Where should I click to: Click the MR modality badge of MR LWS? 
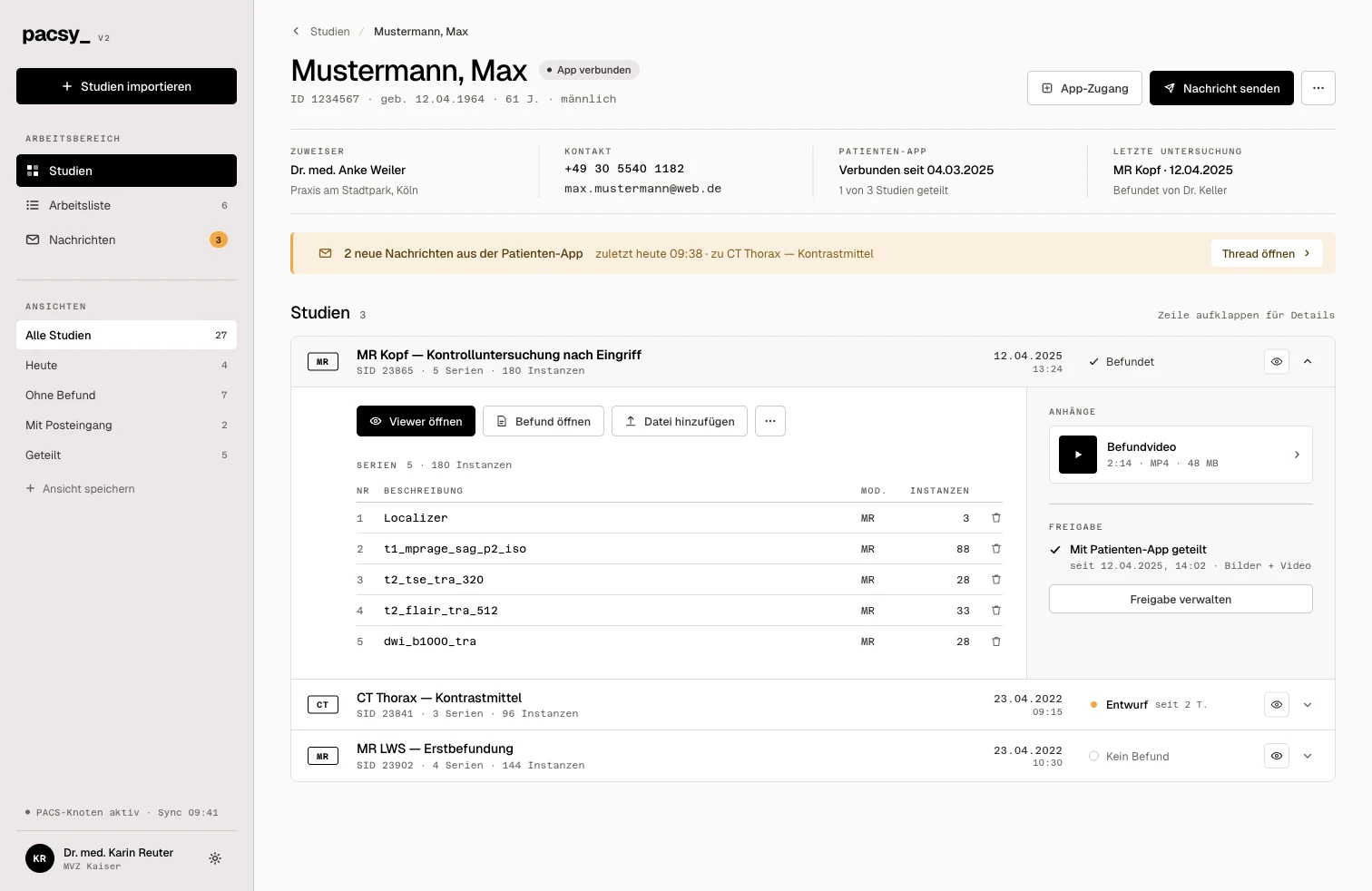[323, 756]
